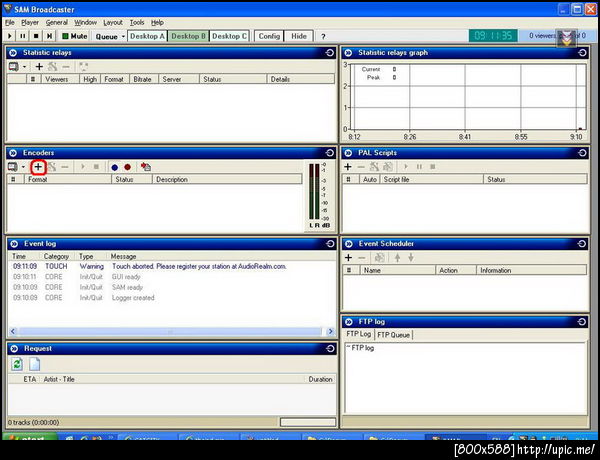
Task: Remove relay using minus icon in Statistic relays
Action: click(66, 67)
